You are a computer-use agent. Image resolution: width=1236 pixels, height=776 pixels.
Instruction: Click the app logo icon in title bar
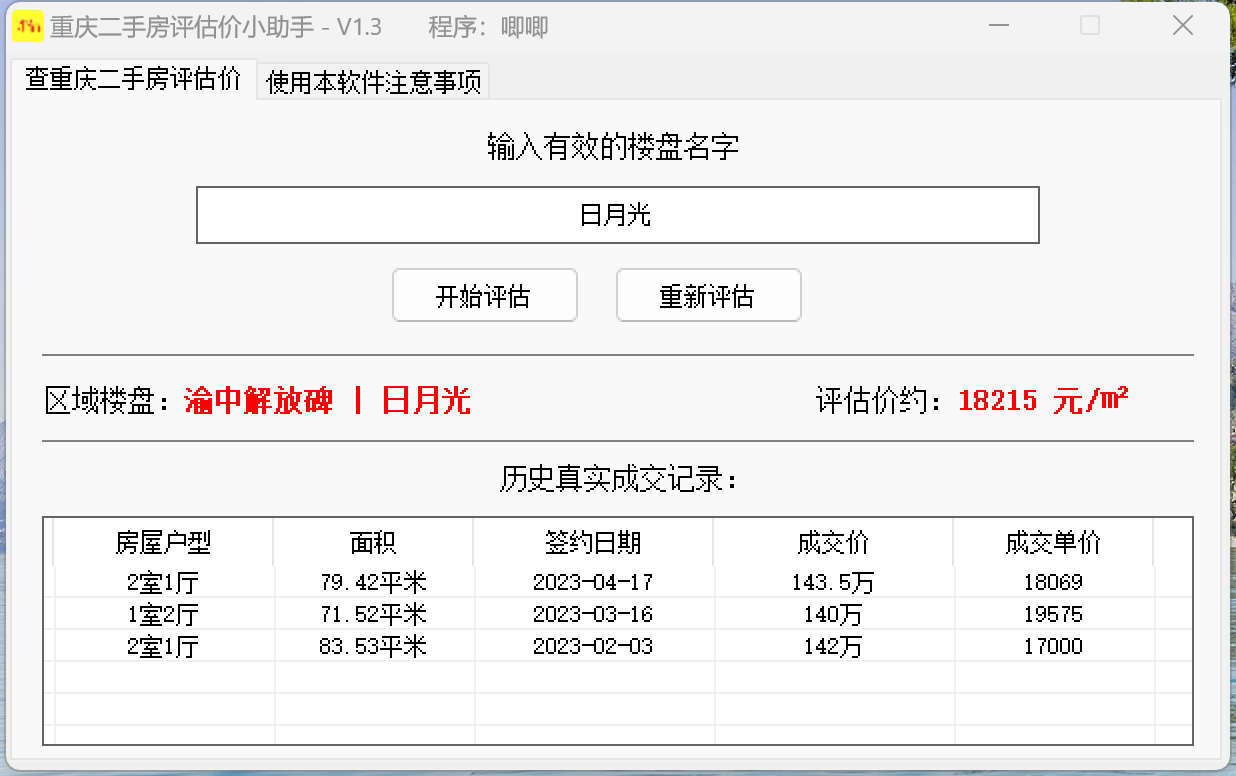[x=27, y=26]
